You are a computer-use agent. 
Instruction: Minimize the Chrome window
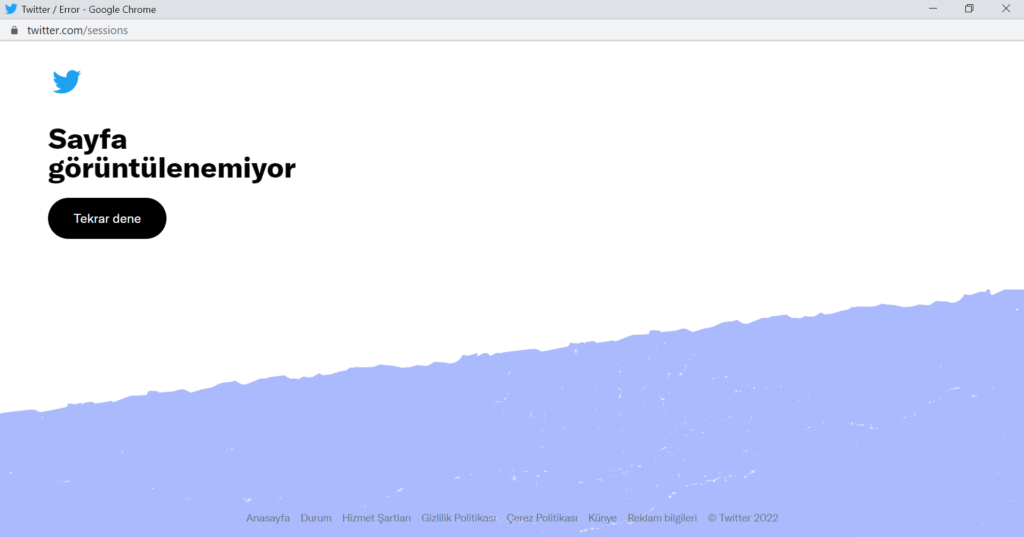tap(932, 9)
